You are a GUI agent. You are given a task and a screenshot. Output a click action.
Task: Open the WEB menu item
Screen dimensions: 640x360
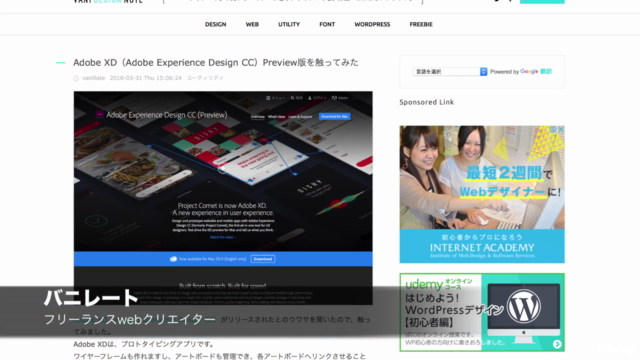click(x=252, y=24)
